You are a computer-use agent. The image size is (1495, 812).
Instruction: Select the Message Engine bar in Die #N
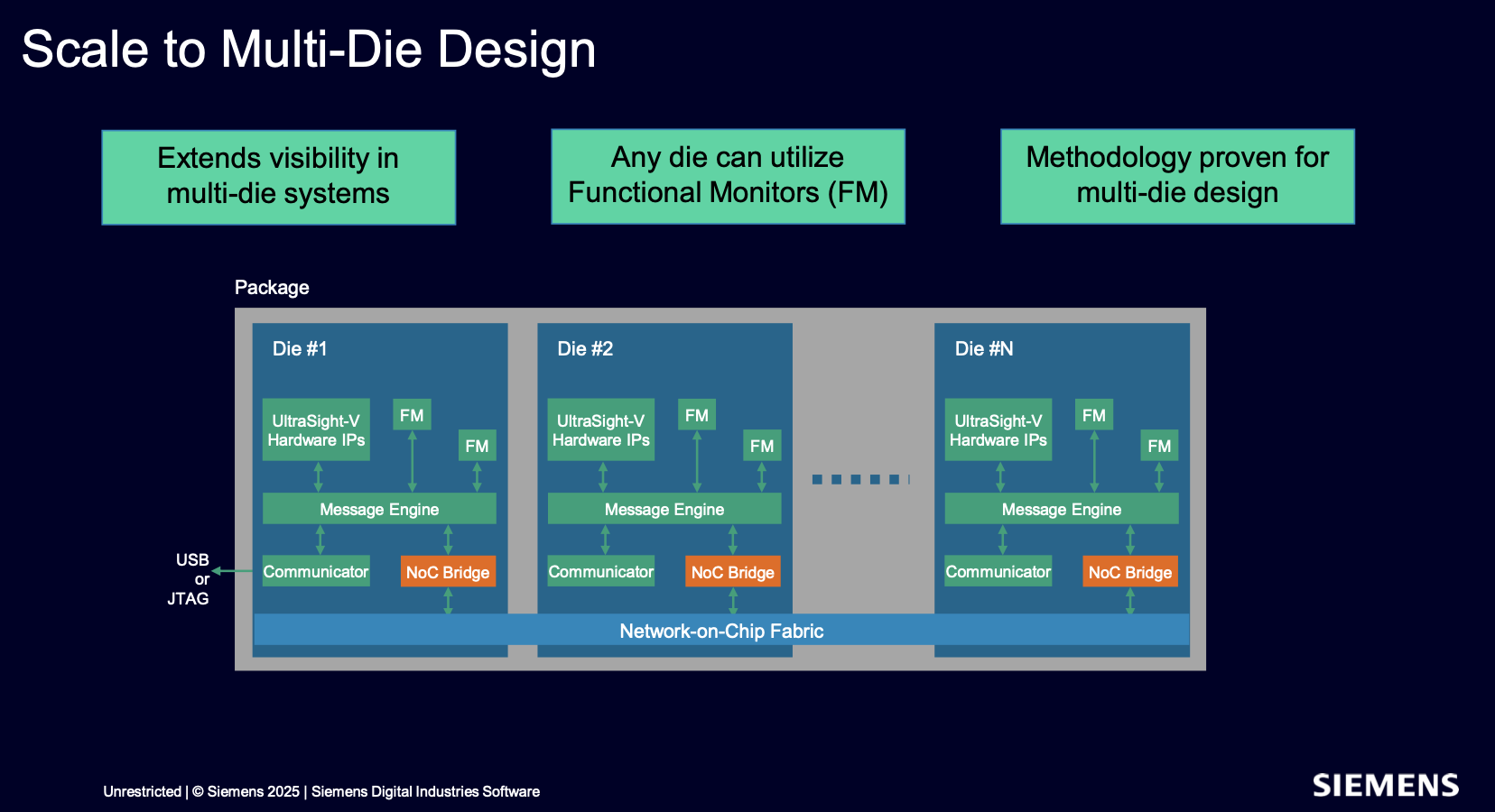pos(1062,509)
